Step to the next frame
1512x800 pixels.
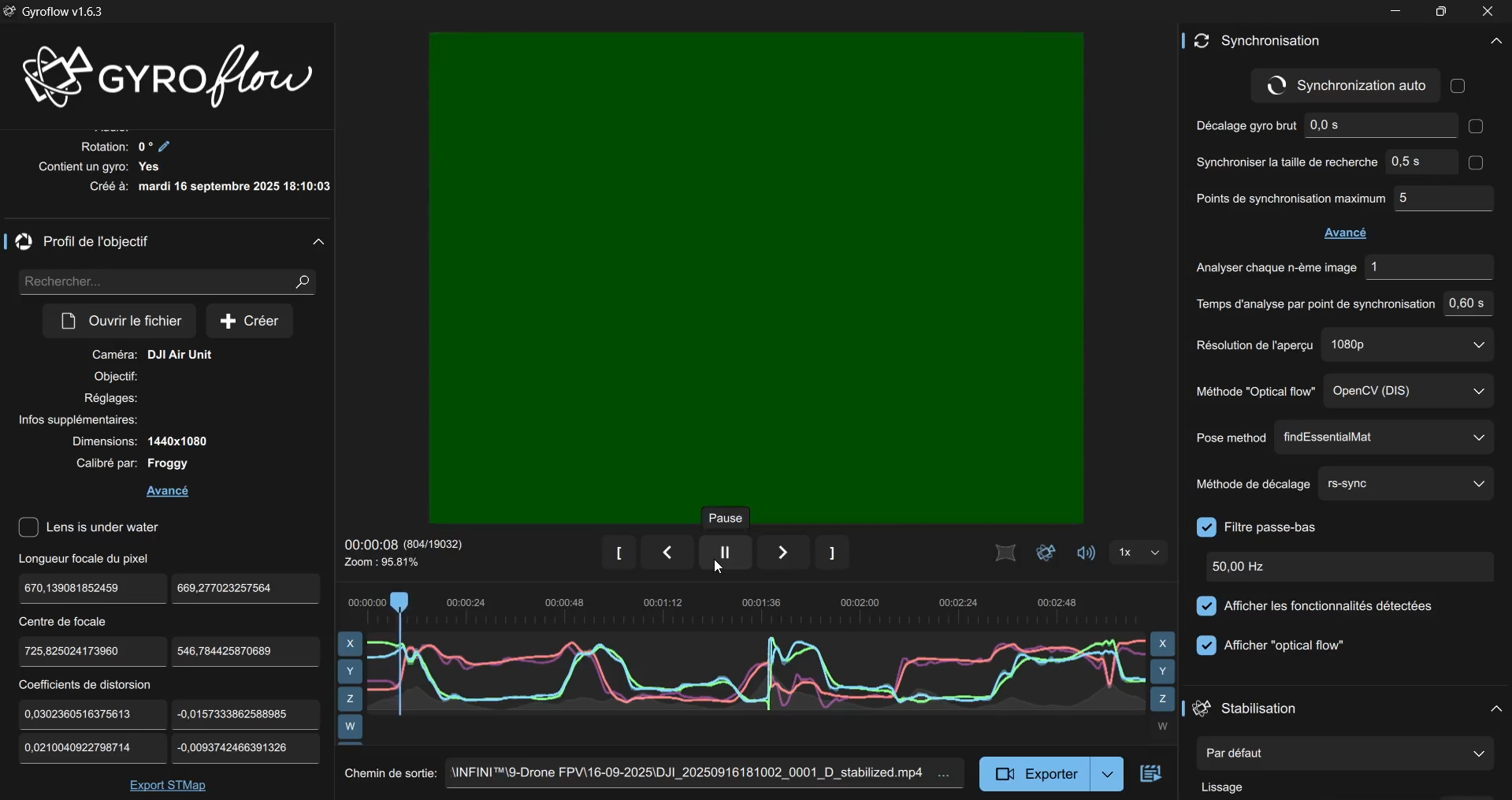click(x=782, y=553)
